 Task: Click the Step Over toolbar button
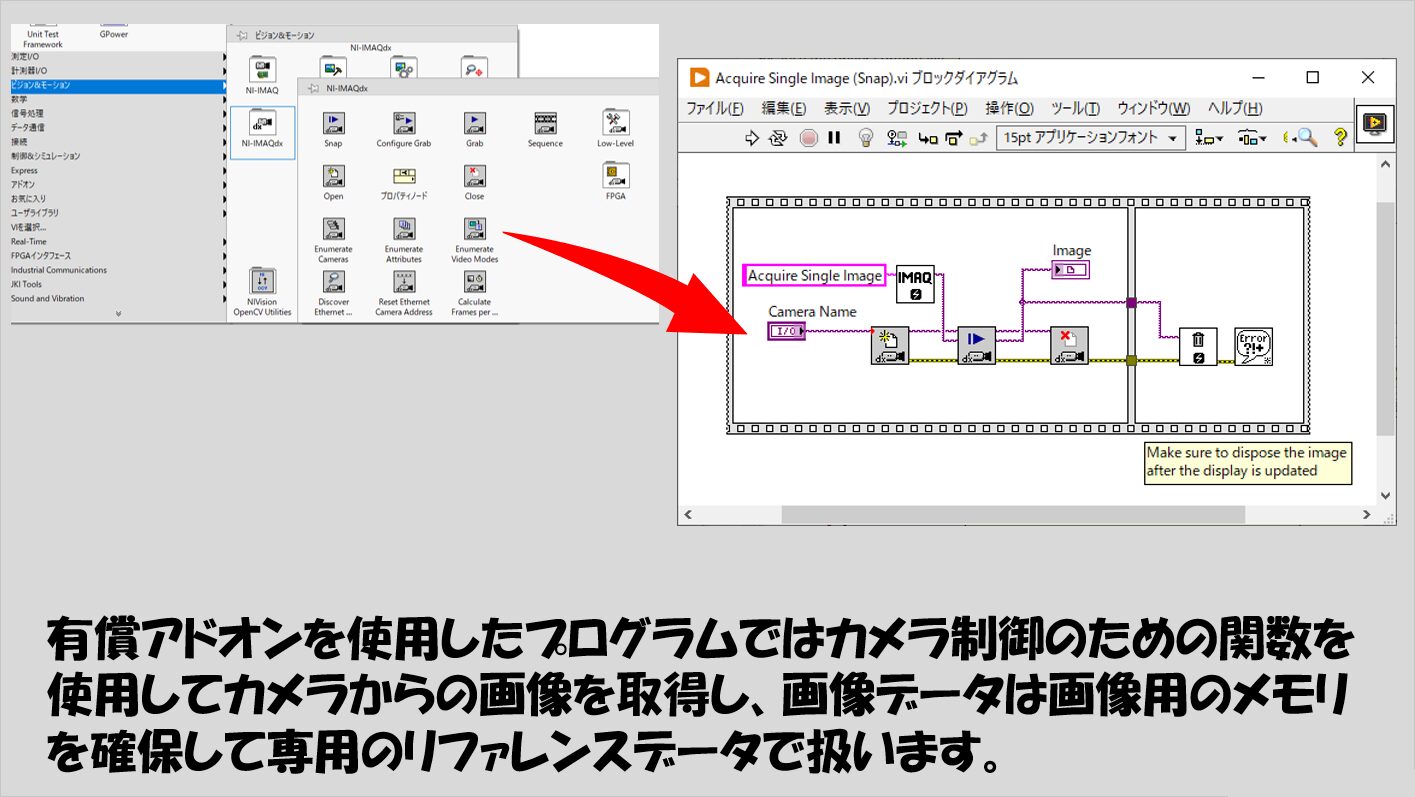953,138
